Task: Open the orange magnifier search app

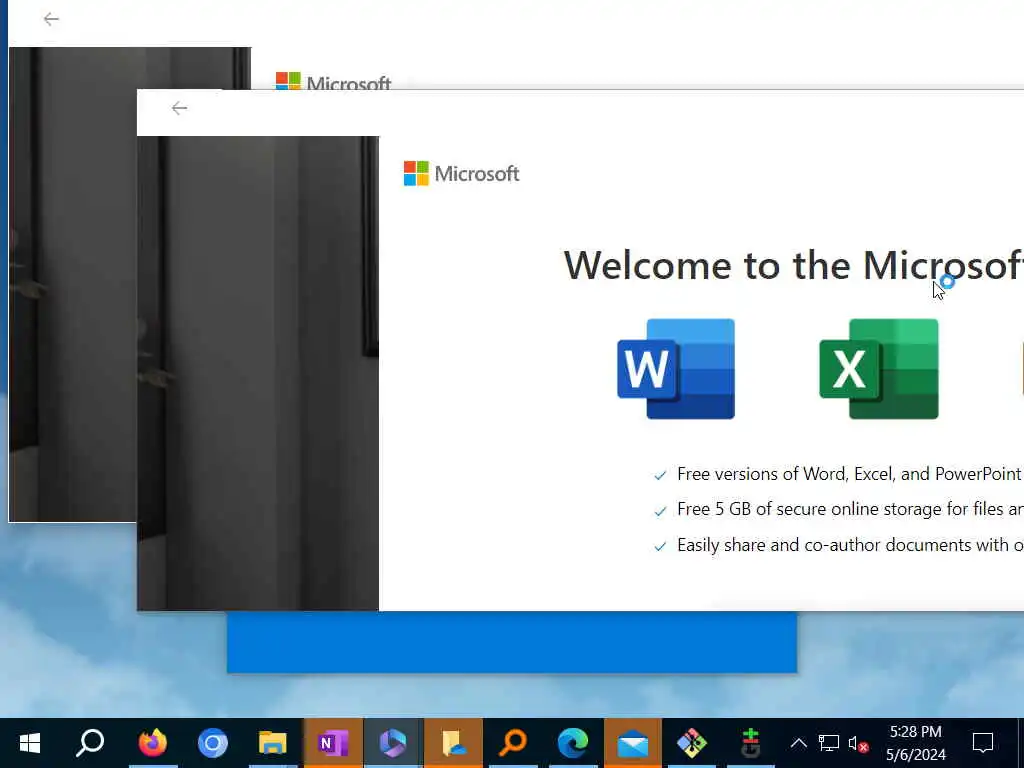Action: [x=513, y=743]
